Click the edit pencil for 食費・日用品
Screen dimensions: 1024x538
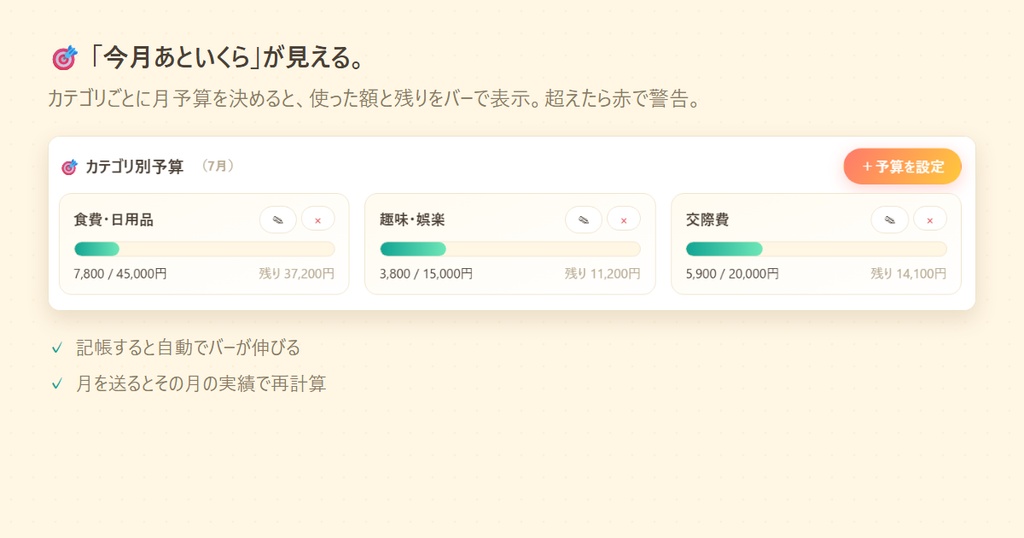tap(278, 219)
